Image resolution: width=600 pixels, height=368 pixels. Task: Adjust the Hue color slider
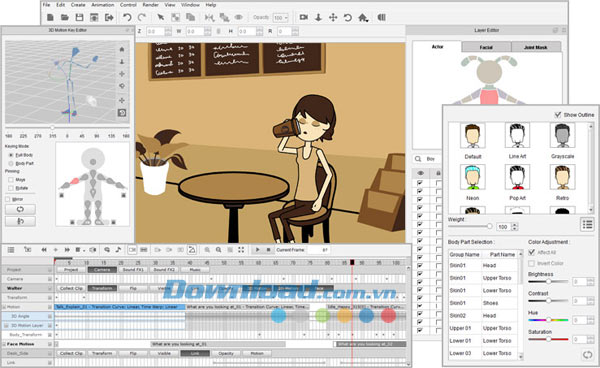click(x=548, y=320)
